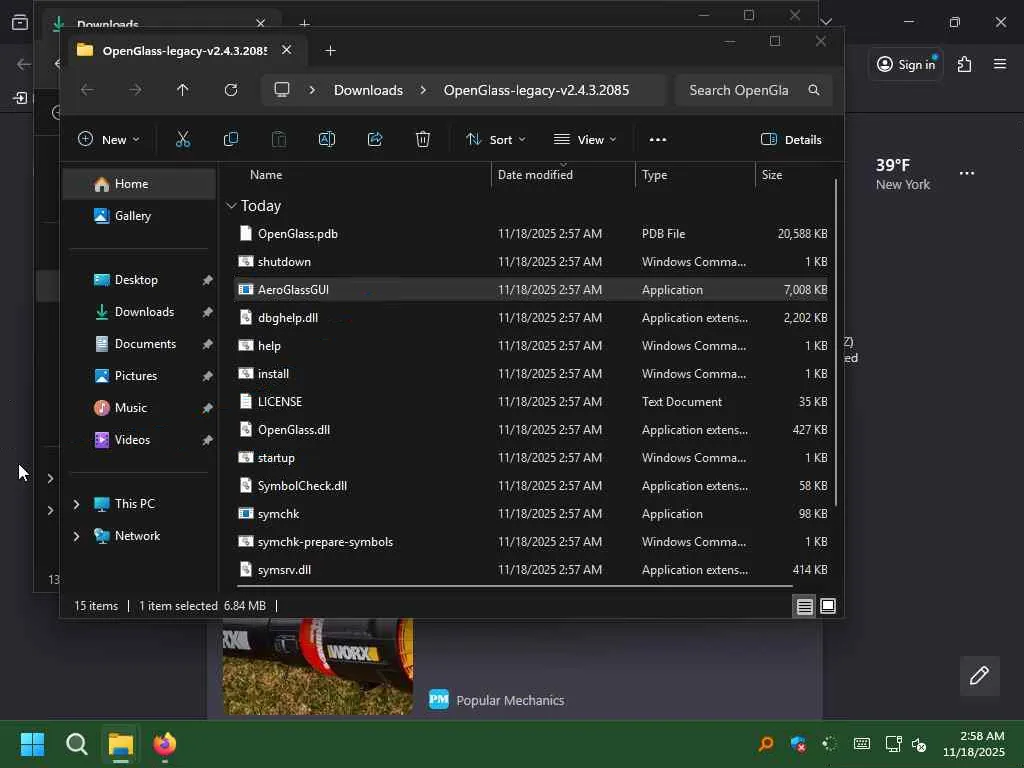1024x768 pixels.
Task: Click the This PC monitor icon in address bar
Action: [x=281, y=89]
